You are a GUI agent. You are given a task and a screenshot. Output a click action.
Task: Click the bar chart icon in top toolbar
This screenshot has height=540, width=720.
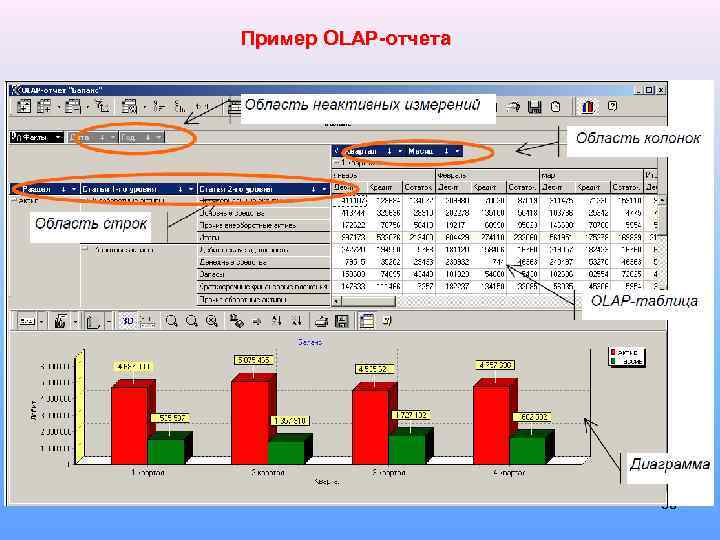point(587,107)
